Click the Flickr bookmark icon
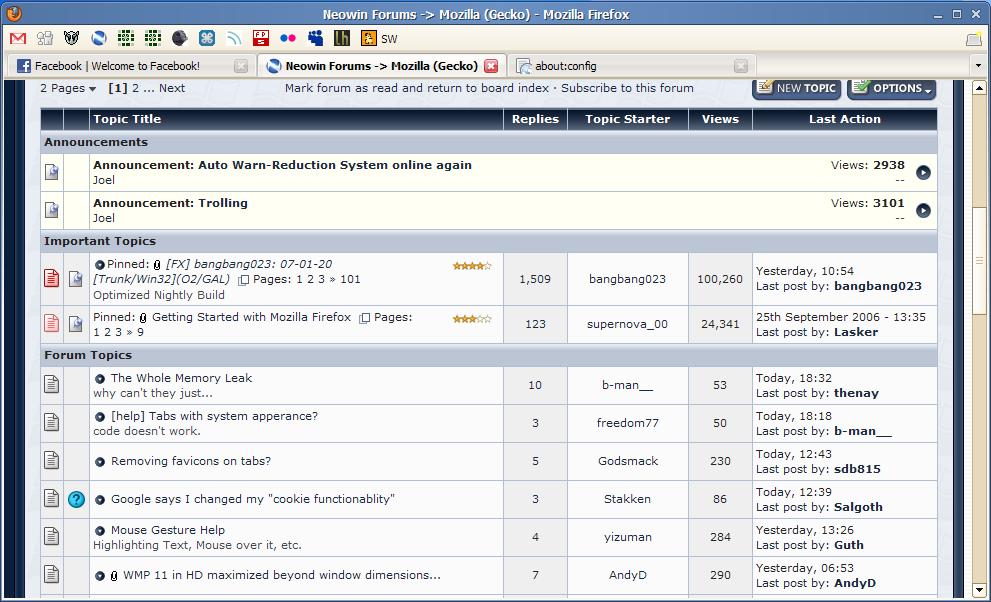 coord(288,38)
